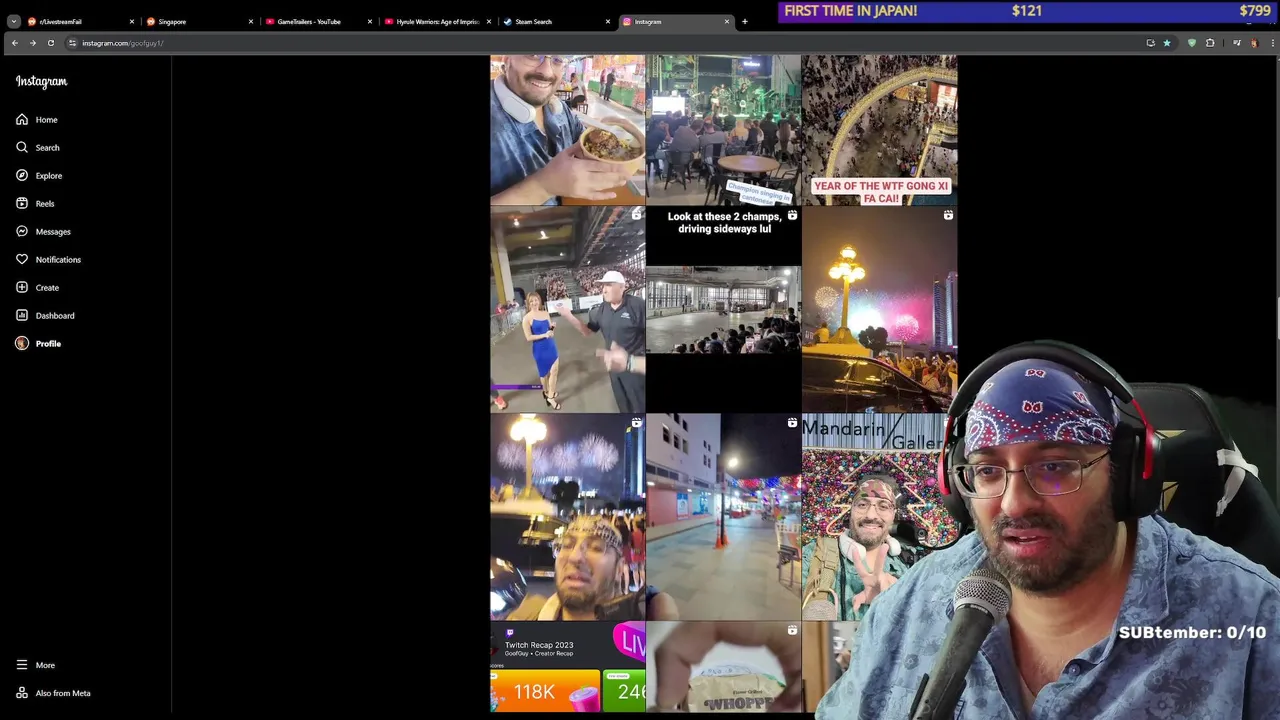
Task: Close the Singapore tab
Action: 251,21
